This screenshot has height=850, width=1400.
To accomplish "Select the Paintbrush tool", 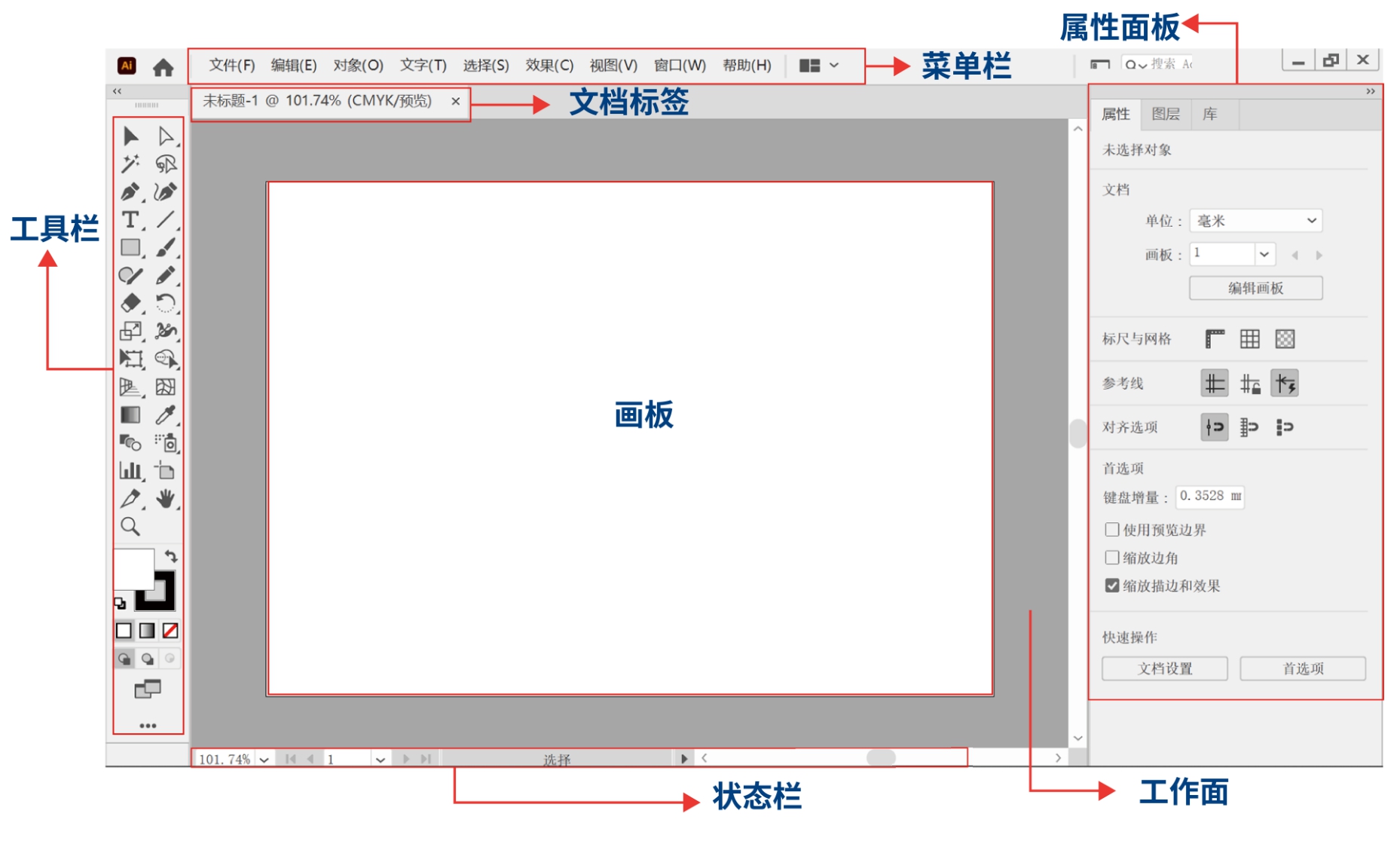I will coord(166,247).
